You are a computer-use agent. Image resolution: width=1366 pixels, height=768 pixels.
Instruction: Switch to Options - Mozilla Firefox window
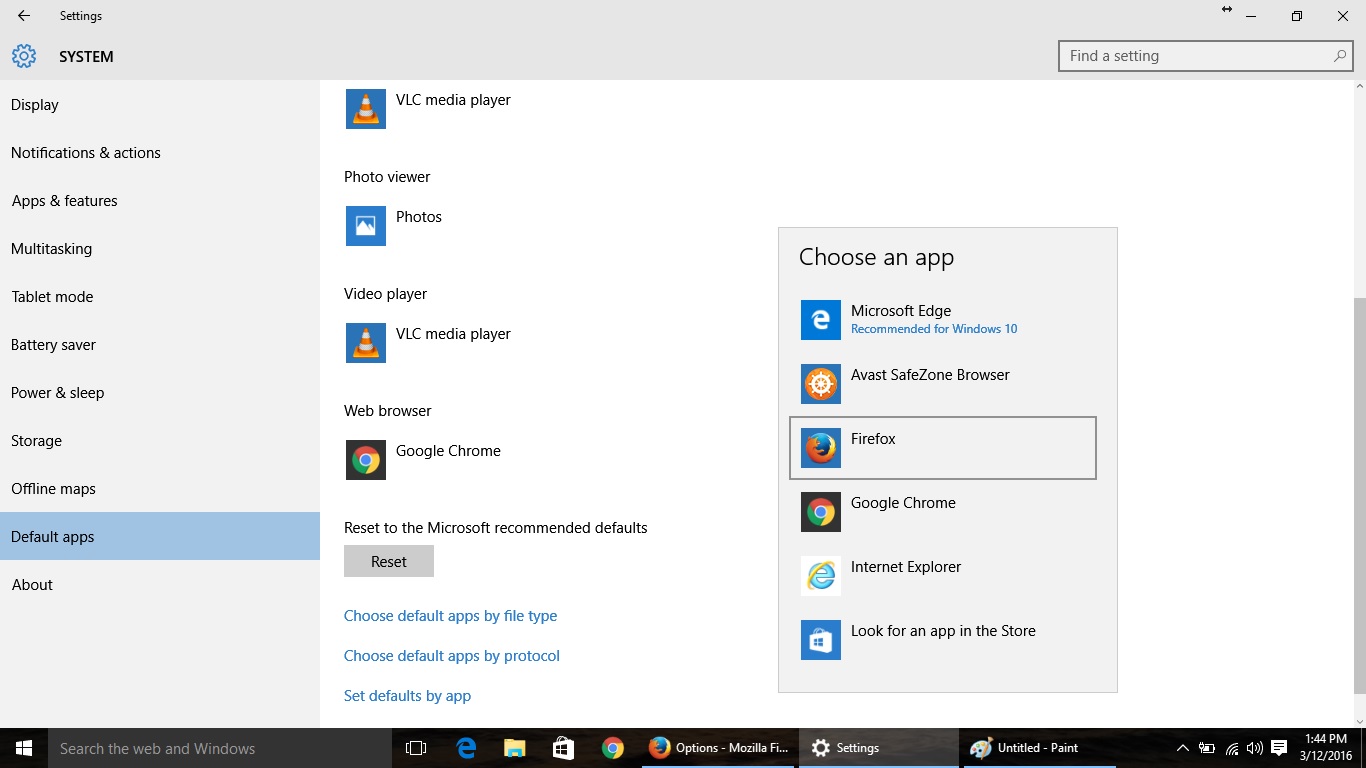718,748
